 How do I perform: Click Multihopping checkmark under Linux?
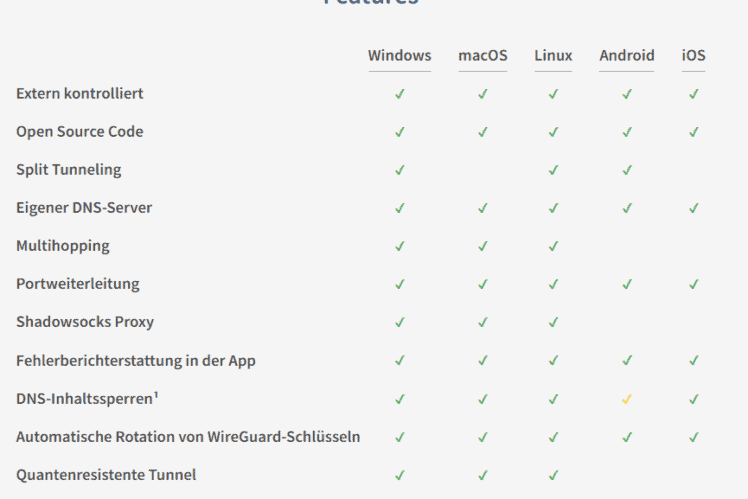[x=553, y=246]
